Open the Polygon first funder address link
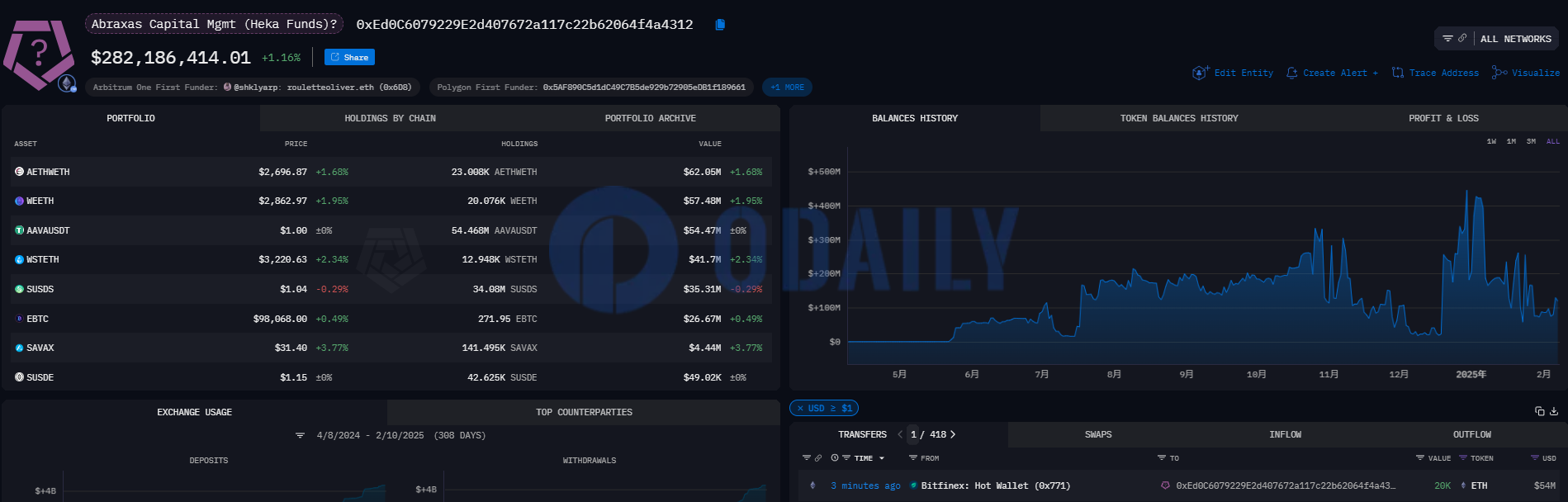This screenshot has height=502, width=1568. [644, 88]
